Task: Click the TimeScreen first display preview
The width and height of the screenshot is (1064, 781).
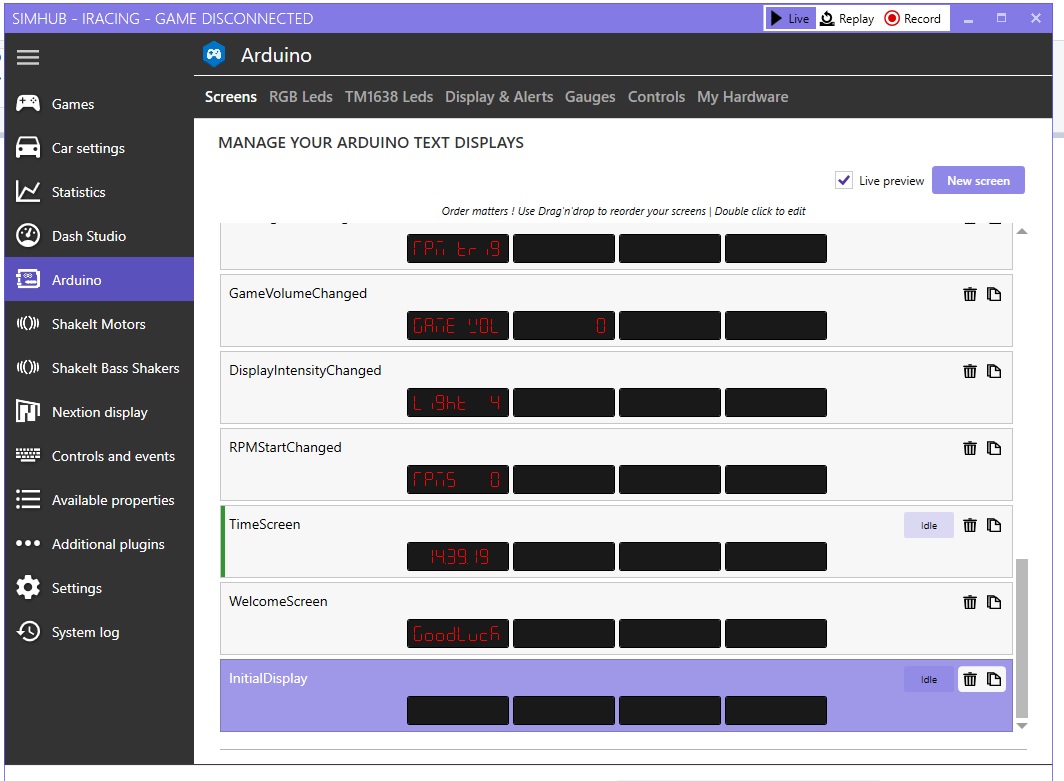Action: click(458, 556)
